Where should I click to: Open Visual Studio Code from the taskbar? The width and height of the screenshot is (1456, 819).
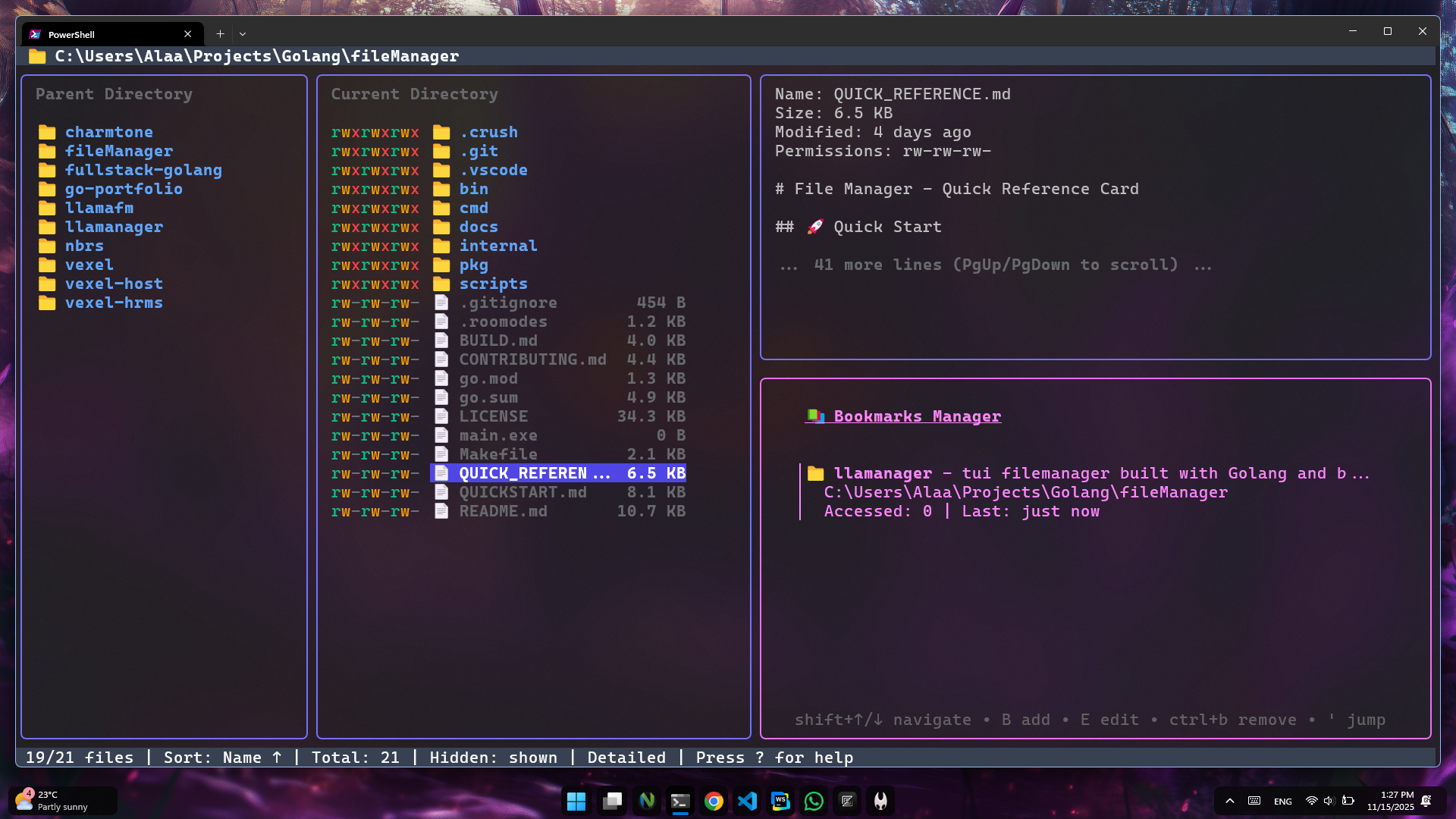(x=747, y=801)
